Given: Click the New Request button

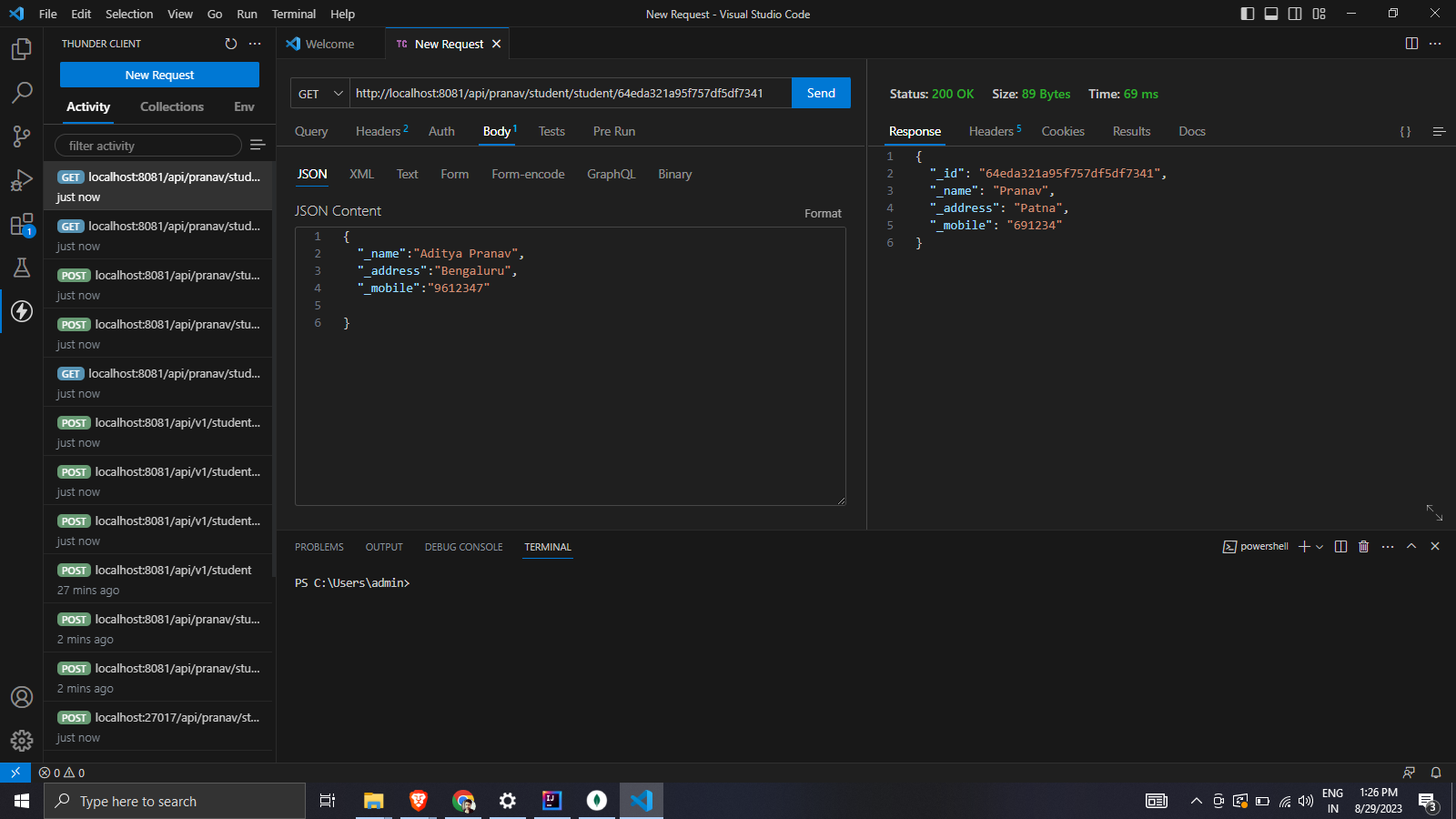Looking at the screenshot, I should point(158,75).
